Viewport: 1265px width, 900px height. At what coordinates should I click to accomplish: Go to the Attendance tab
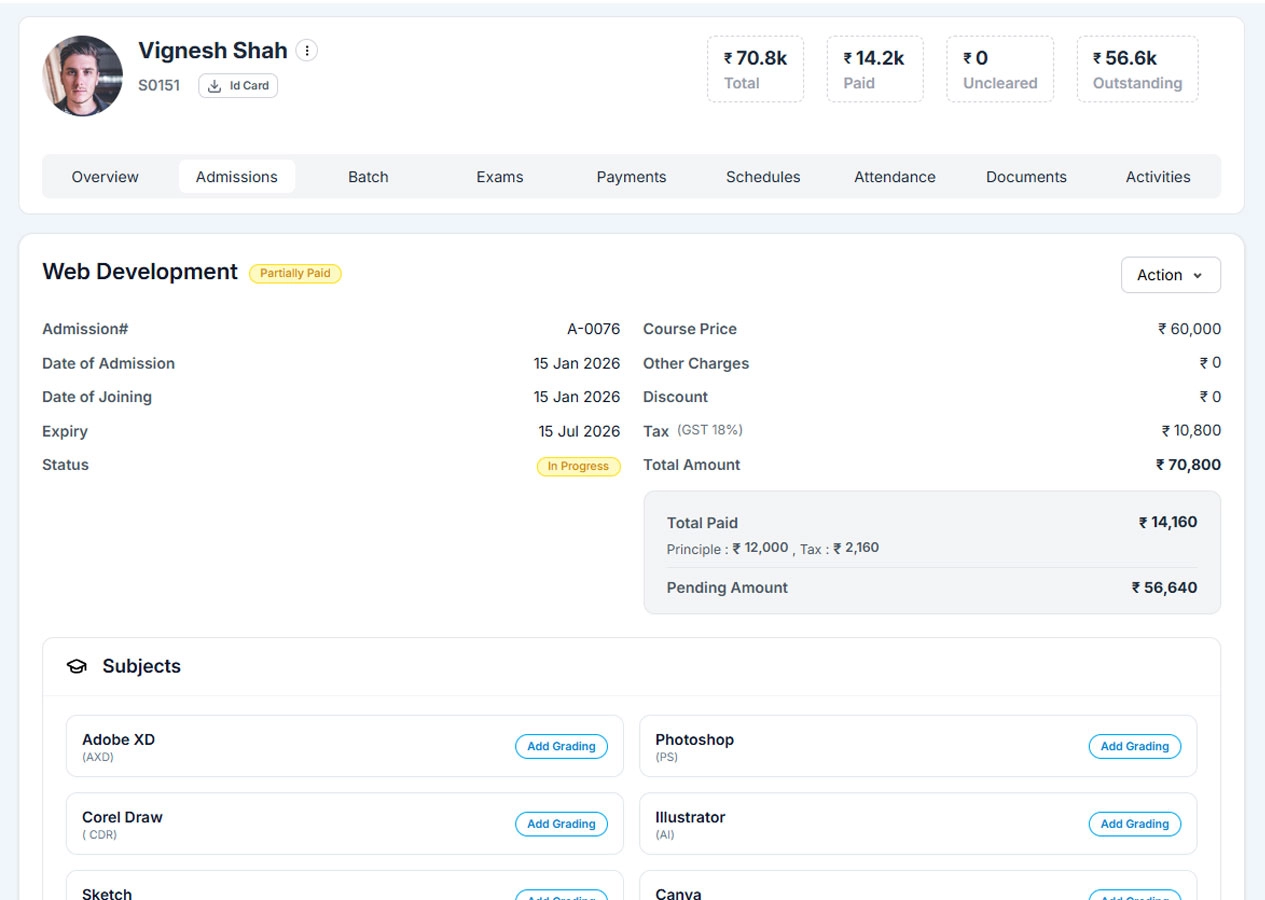pos(894,177)
